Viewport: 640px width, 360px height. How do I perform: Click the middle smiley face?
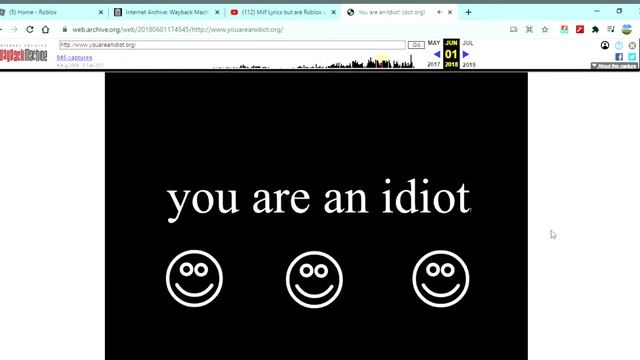tap(314, 279)
